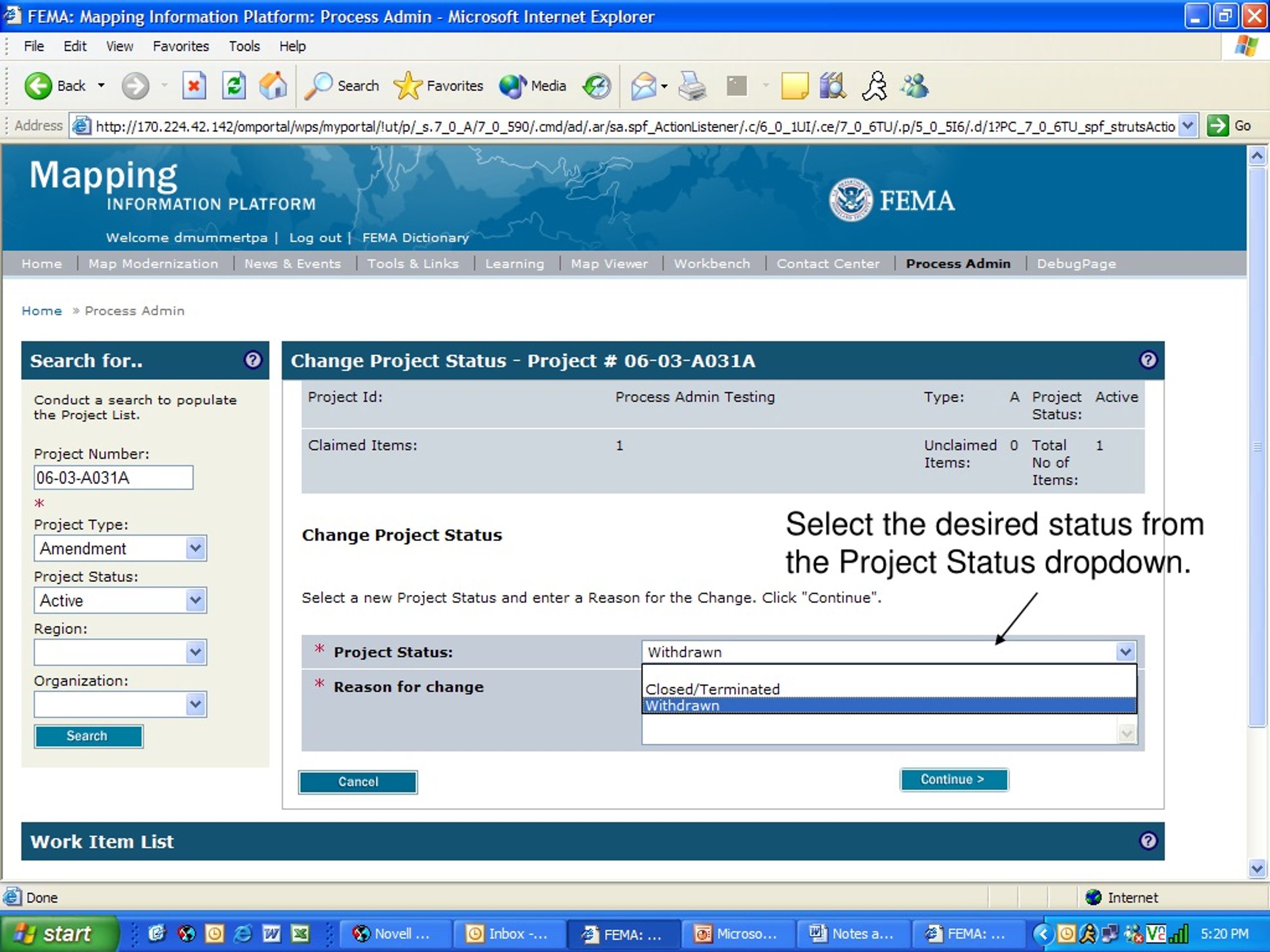This screenshot has height=952, width=1270.
Task: Expand the Back button history dropdown
Action: (x=101, y=85)
